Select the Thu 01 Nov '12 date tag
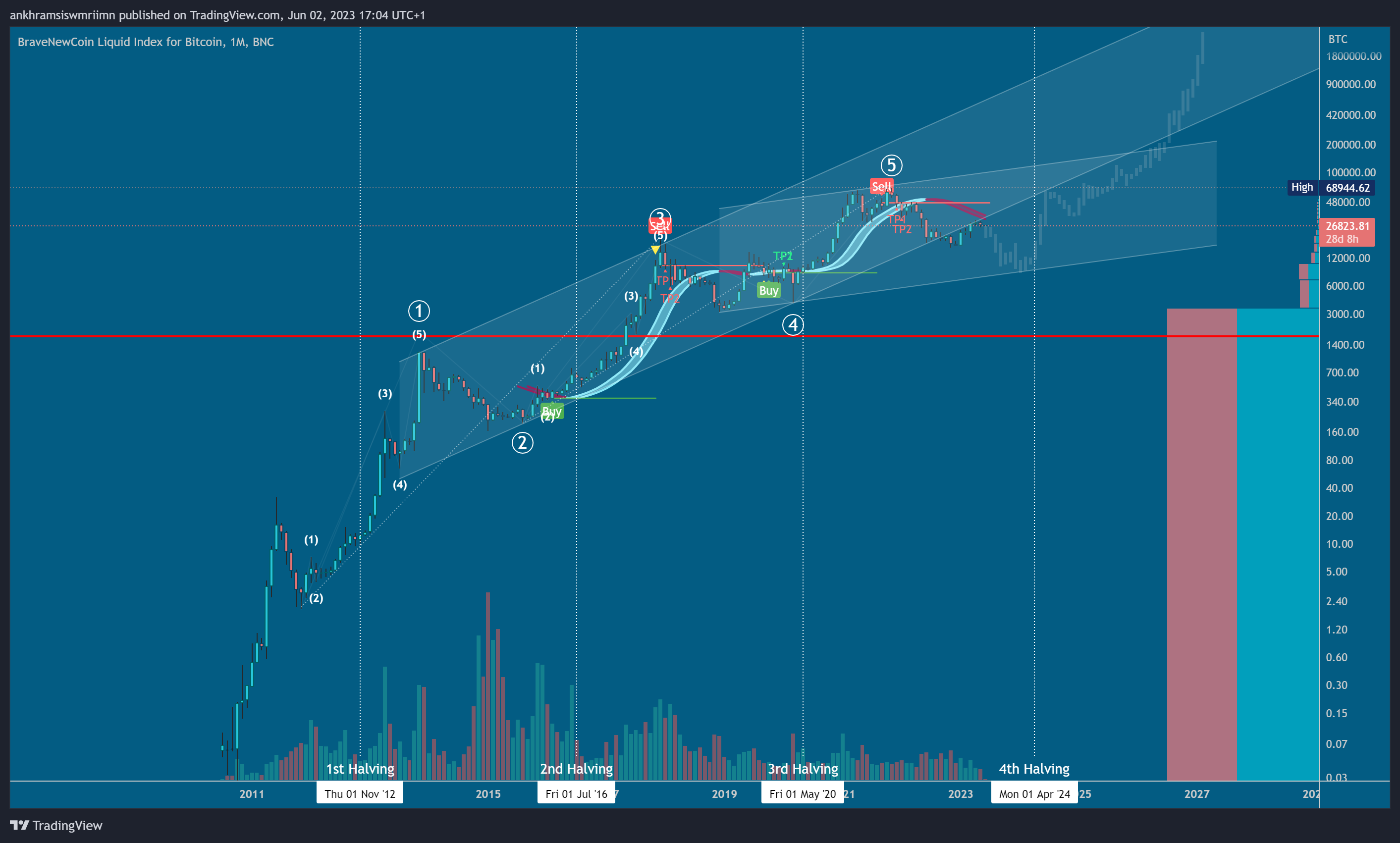1400x843 pixels. pyautogui.click(x=360, y=793)
